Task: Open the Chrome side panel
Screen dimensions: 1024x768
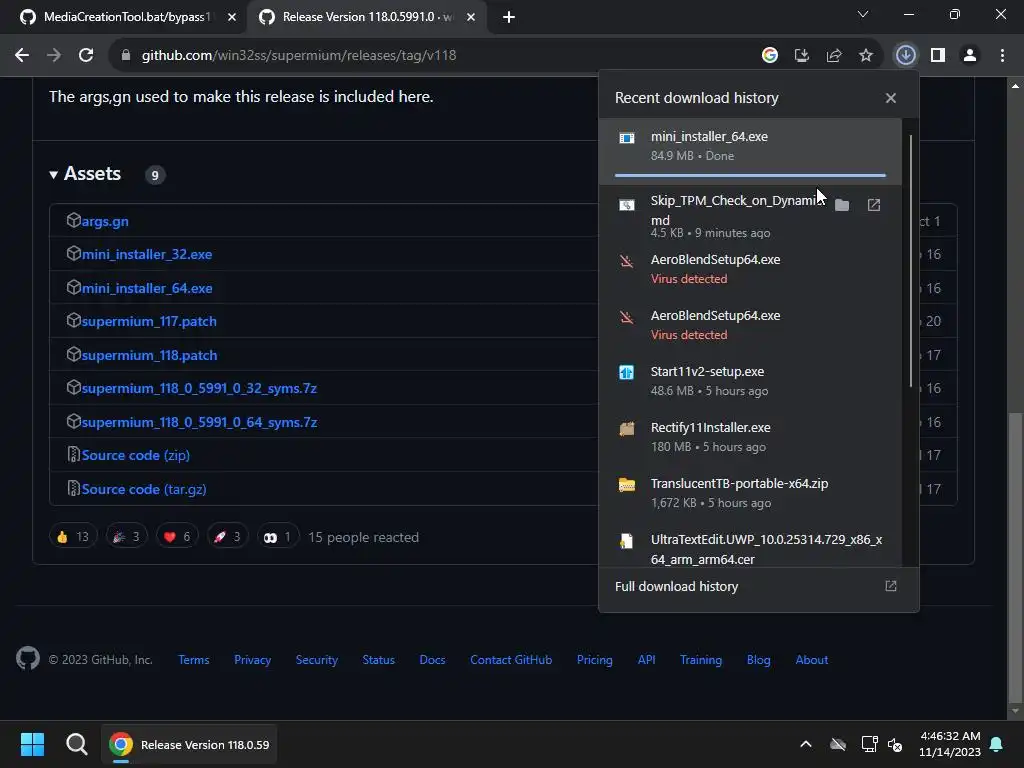Action: 938,56
